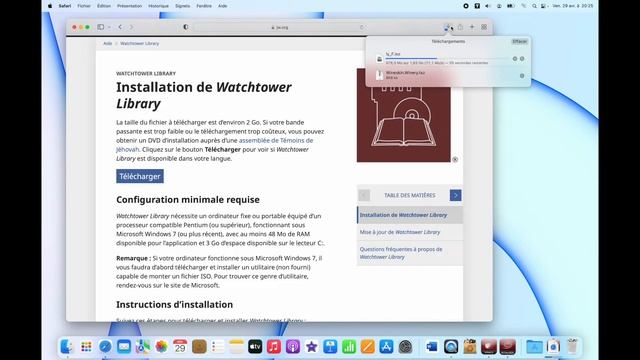Open the Trash in the Dock
The width and height of the screenshot is (640, 360).
[573, 347]
